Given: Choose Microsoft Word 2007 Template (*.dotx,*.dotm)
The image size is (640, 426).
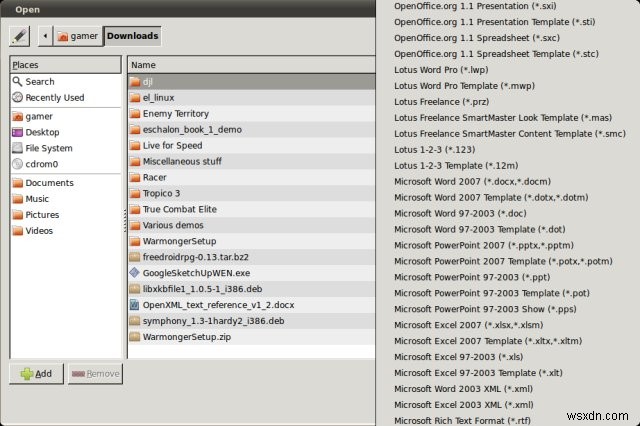Looking at the screenshot, I should pyautogui.click(x=491, y=197).
